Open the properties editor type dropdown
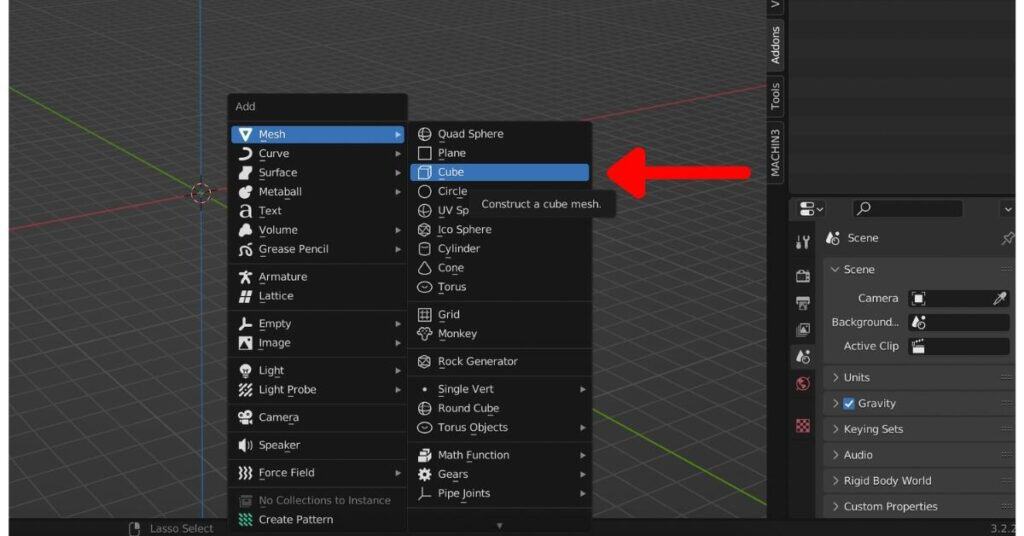 coord(812,208)
